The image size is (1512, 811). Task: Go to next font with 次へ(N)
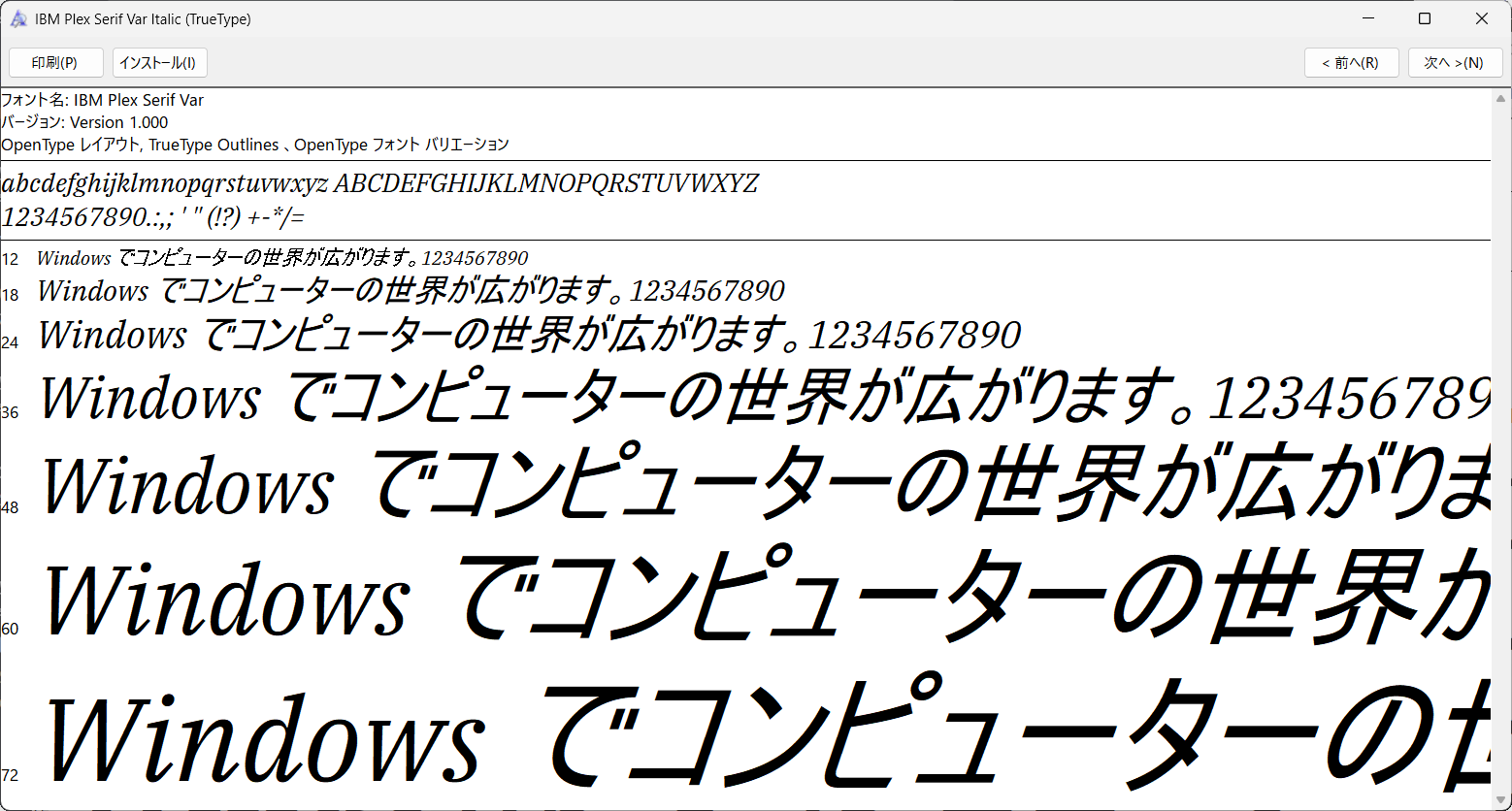(1456, 63)
